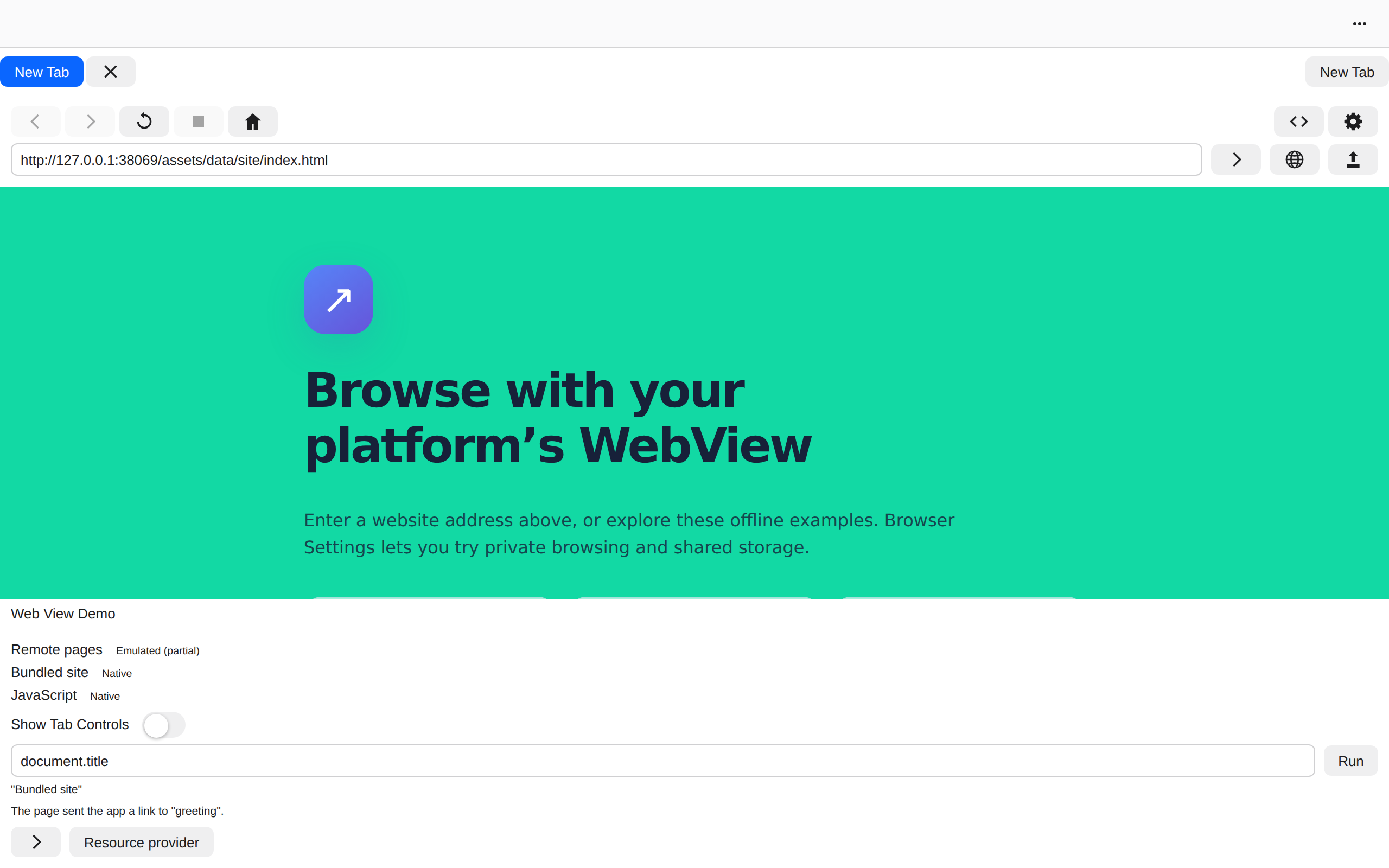Open a new tab with the right-side New Tab button
This screenshot has height=868, width=1389.
tap(1347, 72)
